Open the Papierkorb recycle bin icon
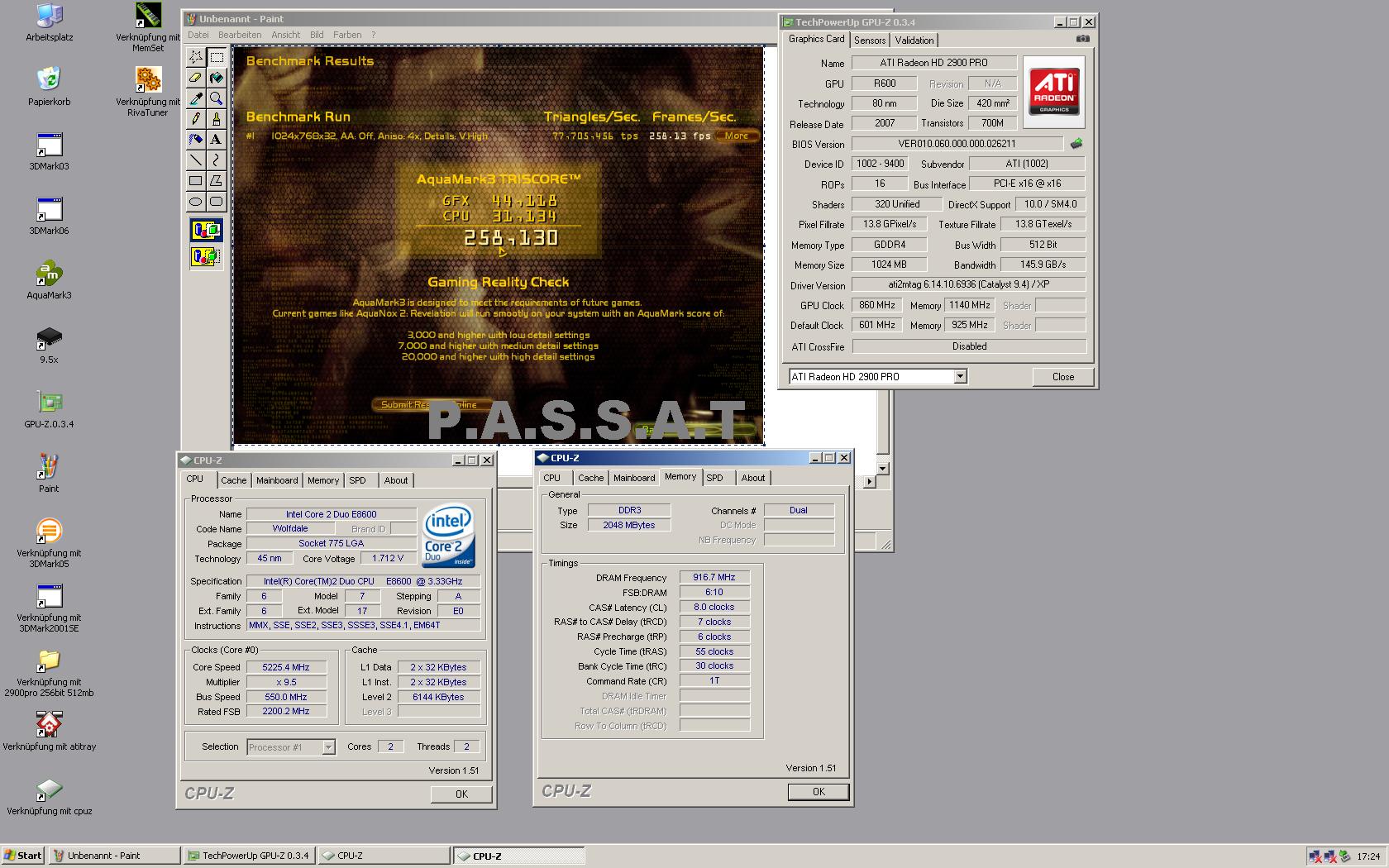This screenshot has width=1389, height=868. pos(49,87)
